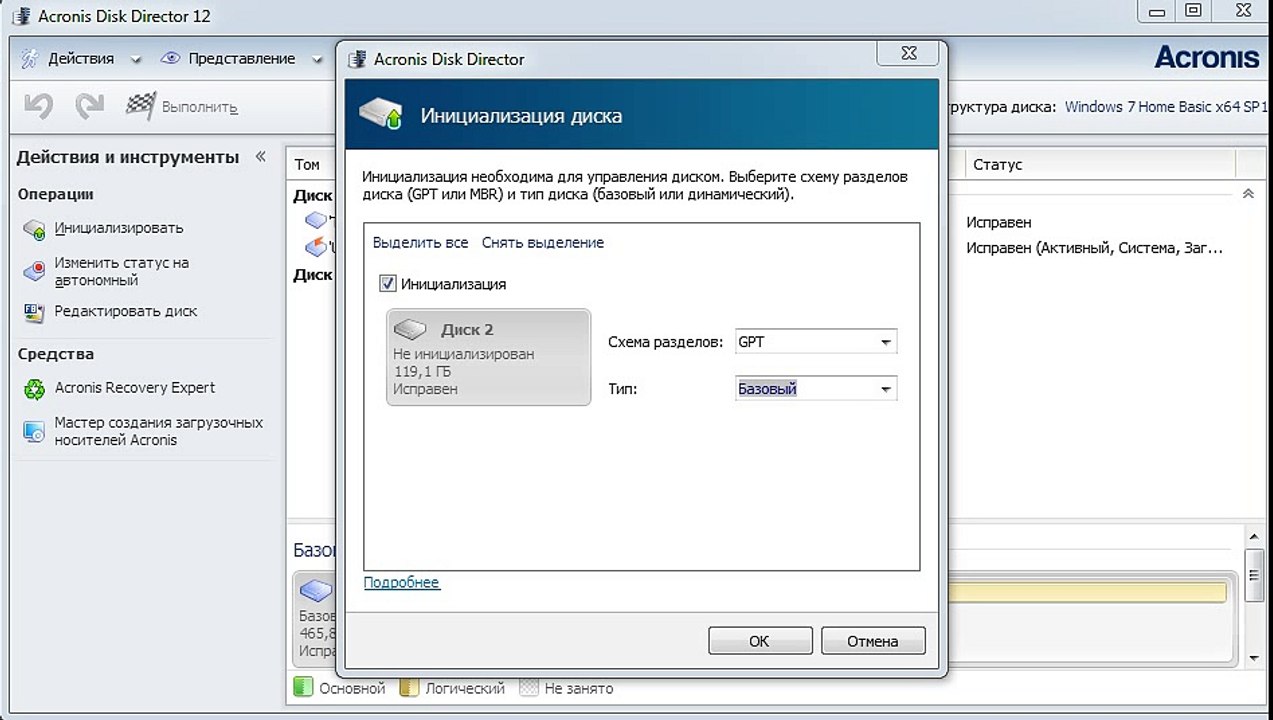Click the dialog title bar disk icon
This screenshot has width=1273, height=720.
[x=357, y=59]
